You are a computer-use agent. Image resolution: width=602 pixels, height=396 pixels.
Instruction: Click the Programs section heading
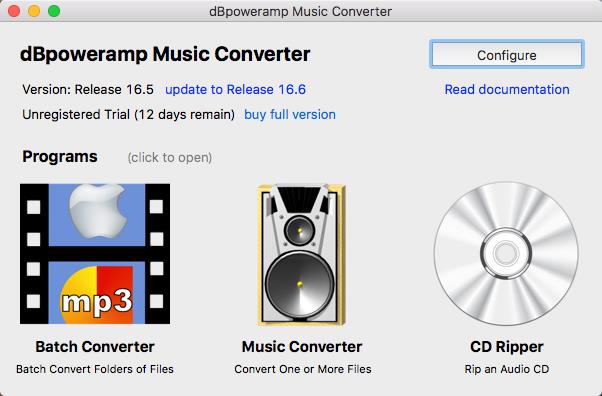60,156
